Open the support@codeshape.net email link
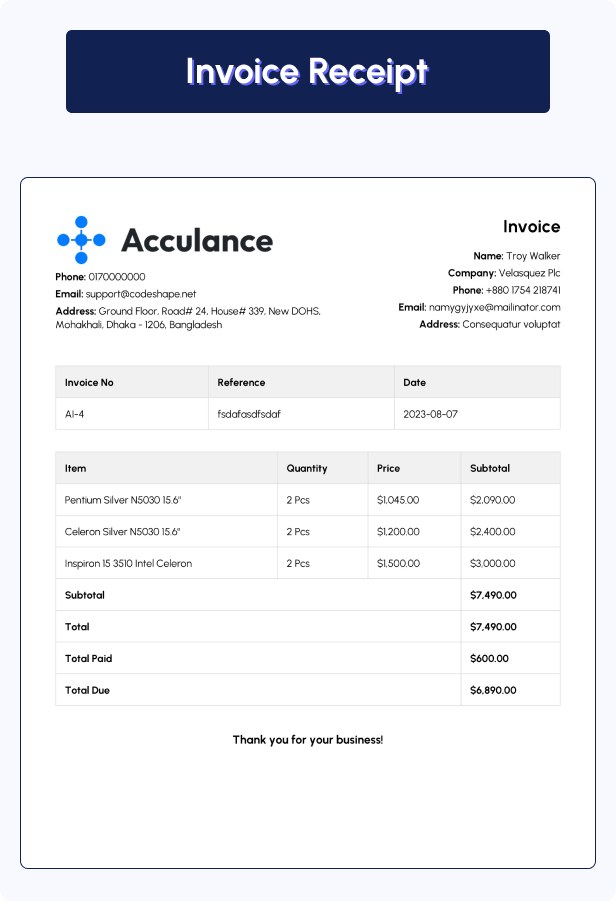Image resolution: width=616 pixels, height=901 pixels. pyautogui.click(x=141, y=294)
